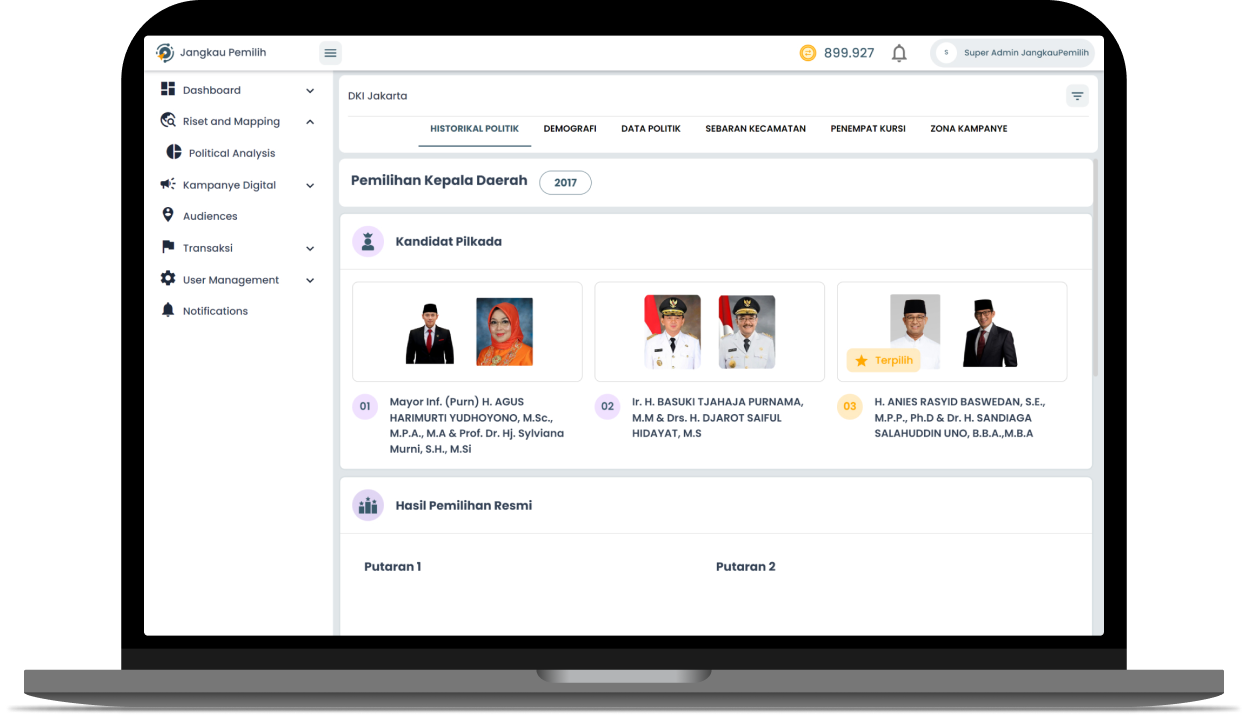Switch to the Demografi tab
Screen dimensions: 1242x715
click(570, 129)
